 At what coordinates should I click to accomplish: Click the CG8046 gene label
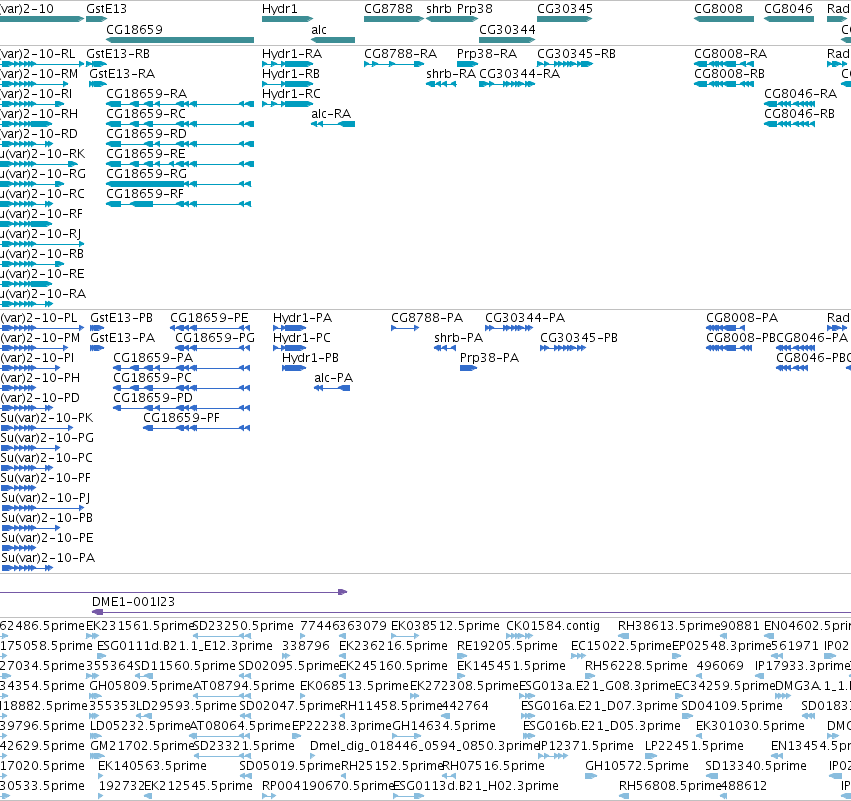(x=789, y=9)
